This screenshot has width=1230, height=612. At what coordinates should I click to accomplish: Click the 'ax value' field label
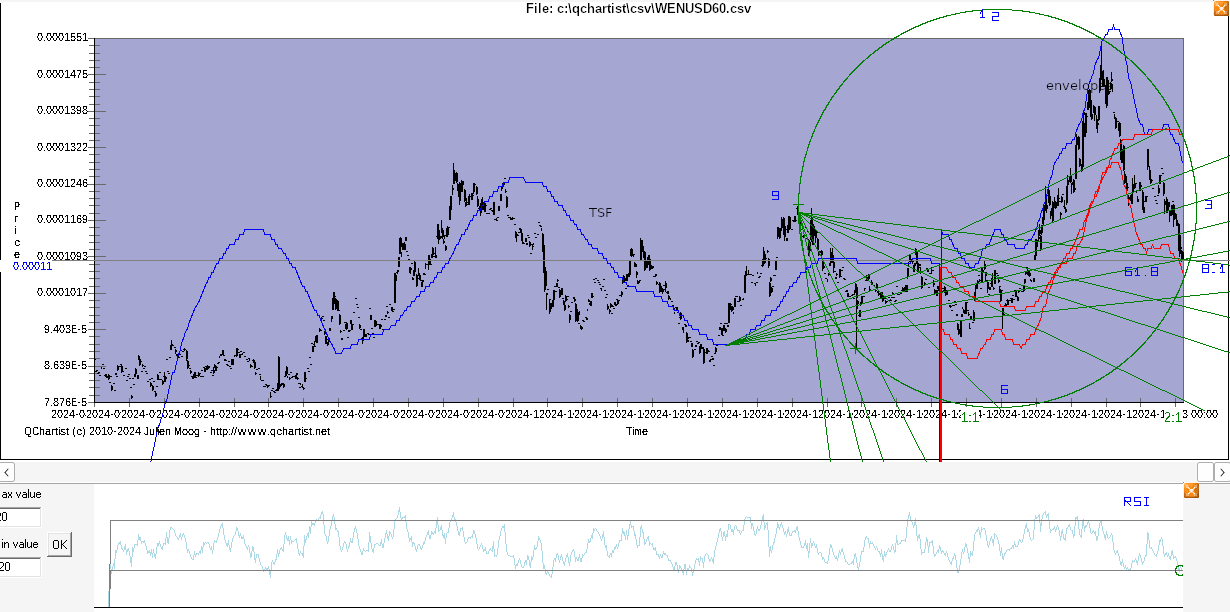coord(20,495)
